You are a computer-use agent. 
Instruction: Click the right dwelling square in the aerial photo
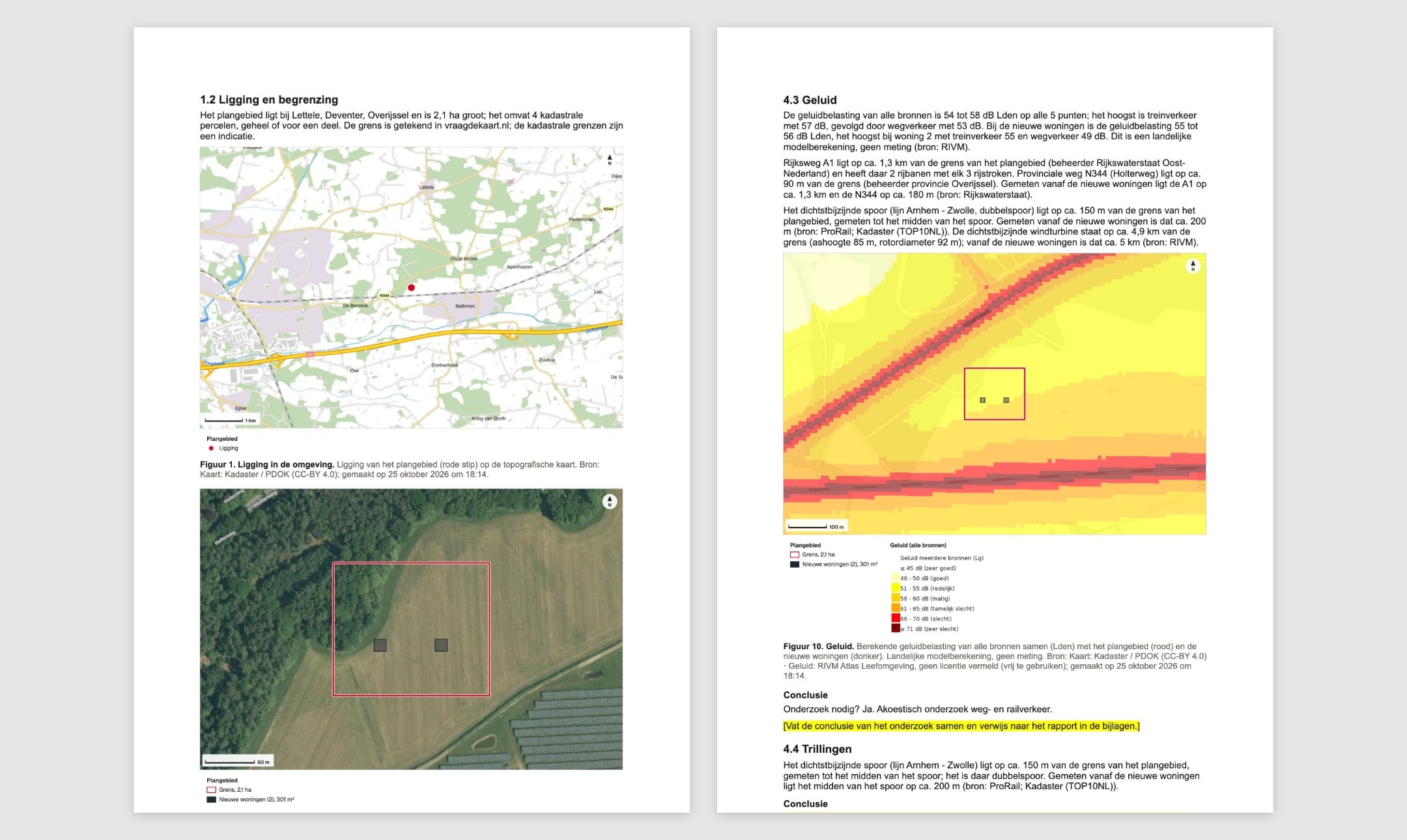441,645
